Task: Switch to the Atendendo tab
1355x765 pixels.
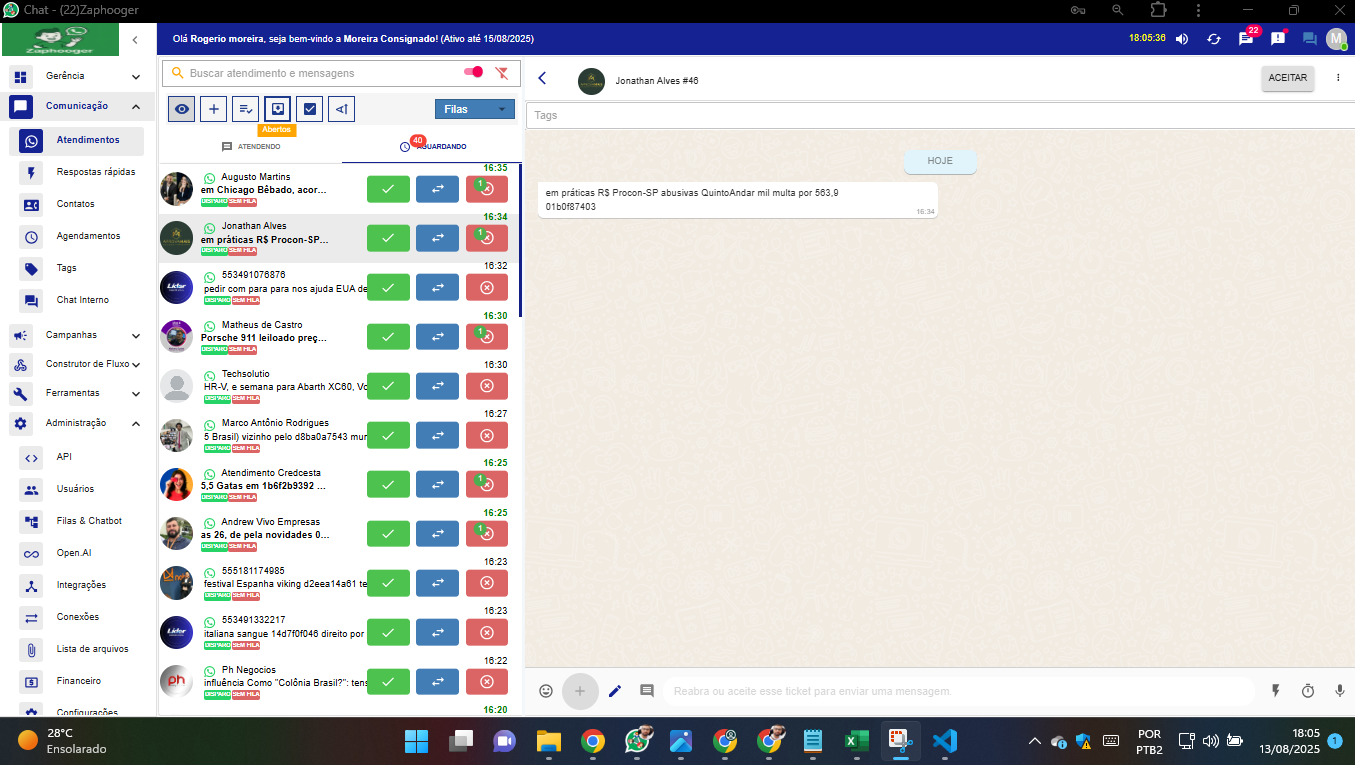Action: coord(251,146)
